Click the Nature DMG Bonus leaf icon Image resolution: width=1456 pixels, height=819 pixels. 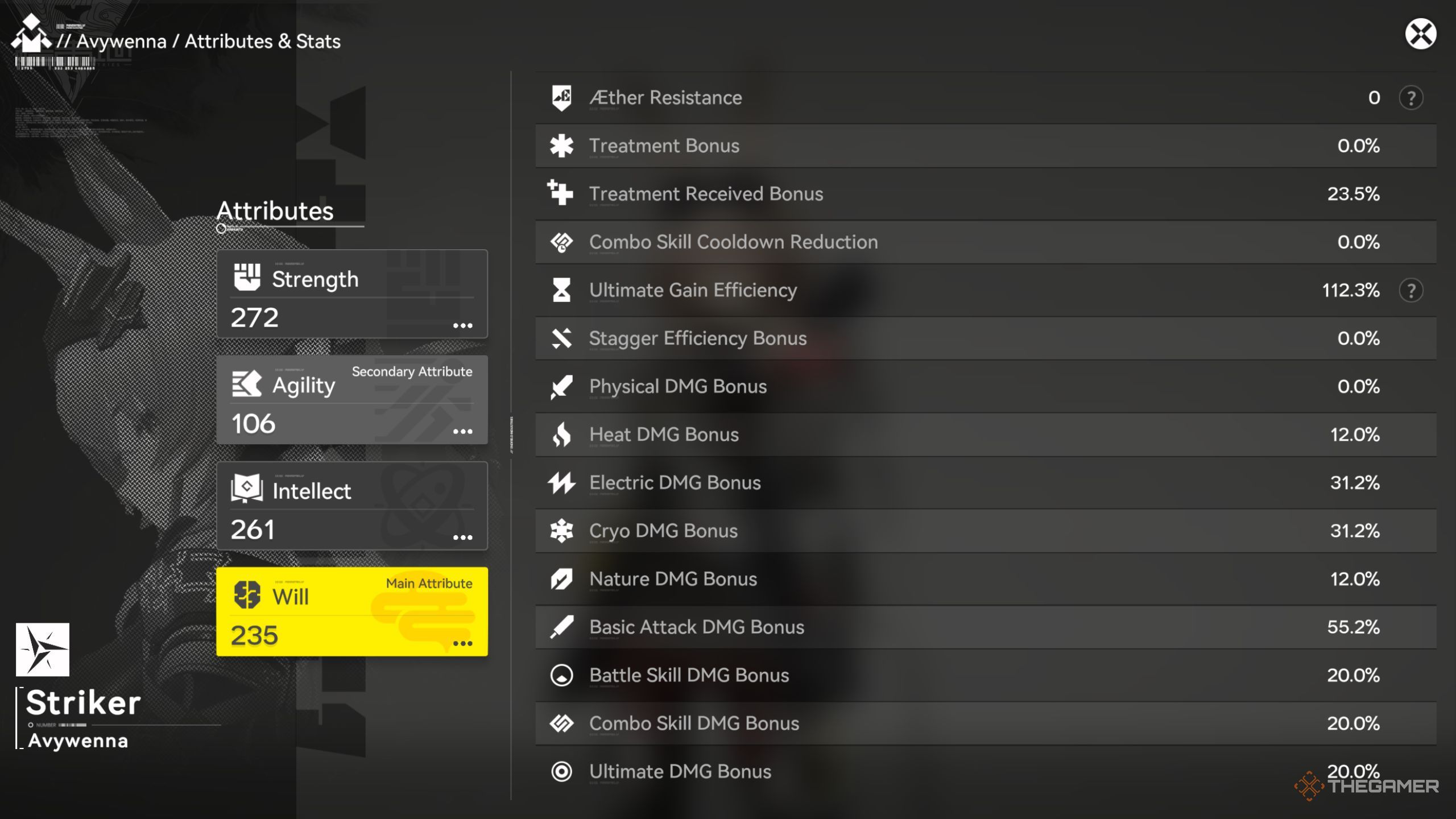click(x=561, y=579)
